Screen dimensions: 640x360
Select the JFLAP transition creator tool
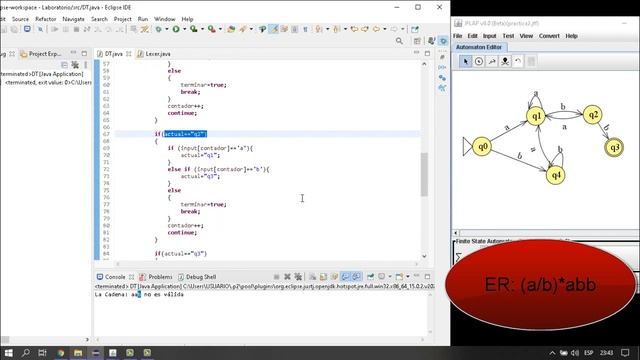(x=492, y=62)
